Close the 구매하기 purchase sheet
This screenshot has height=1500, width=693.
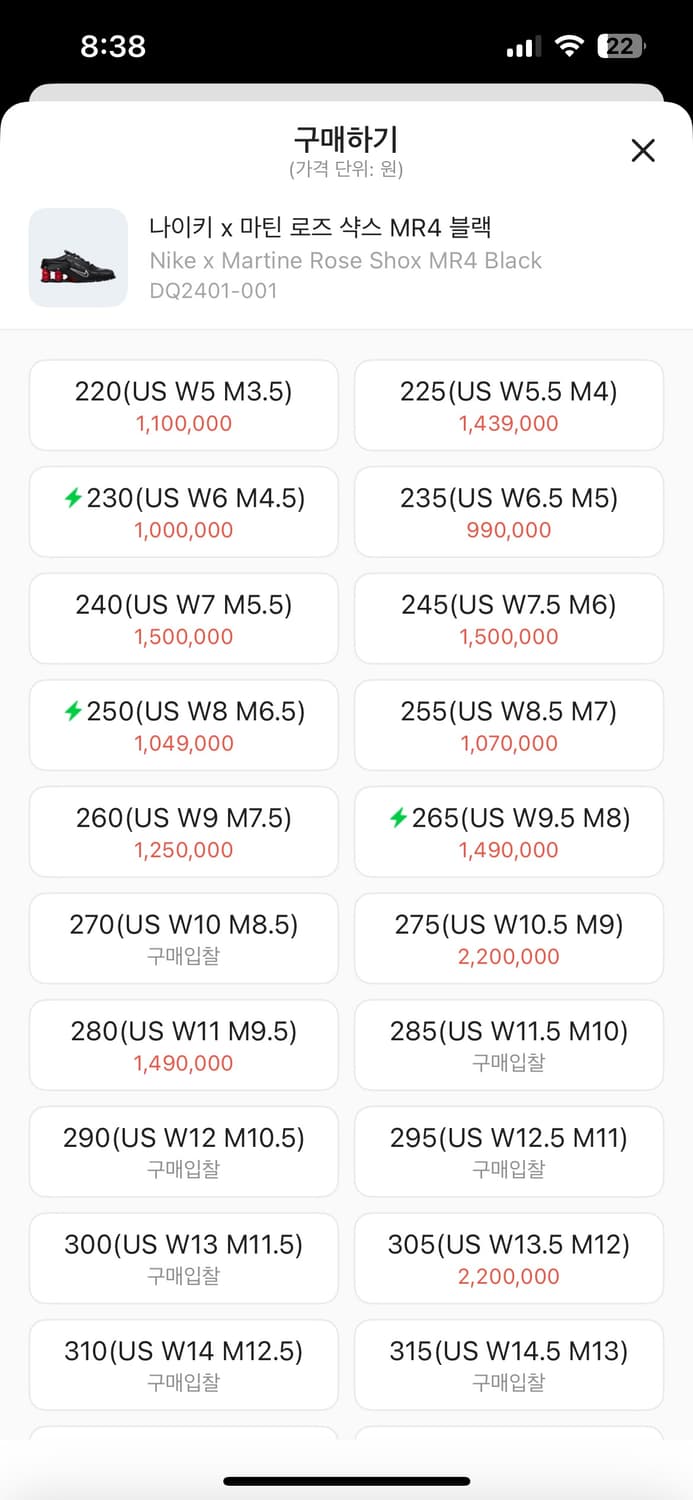pos(643,151)
